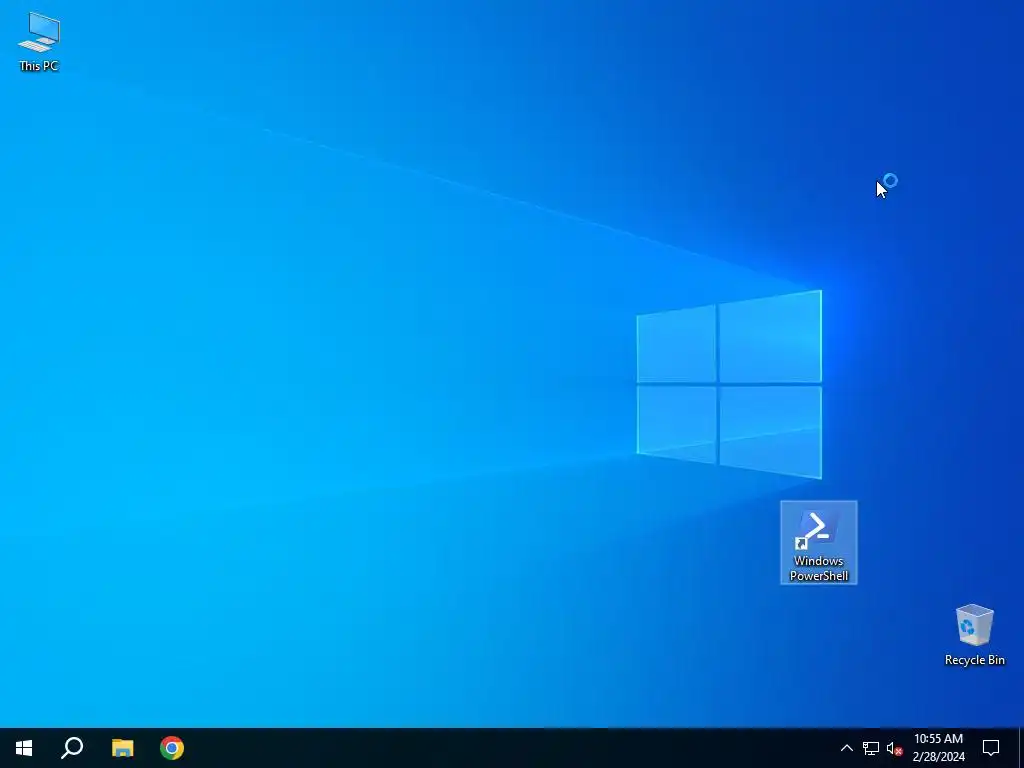This screenshot has width=1024, height=768.
Task: Click the Show desktop strip at taskbar end
Action: (x=1021, y=748)
